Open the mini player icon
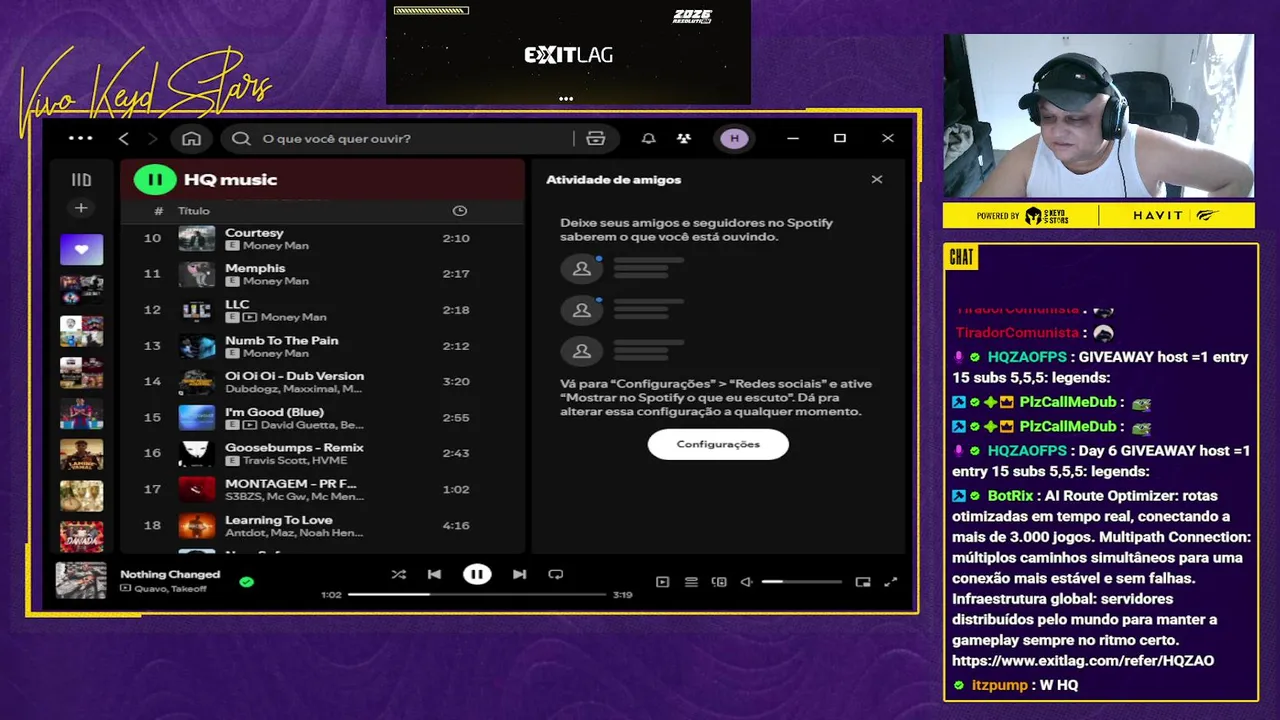The height and width of the screenshot is (720, 1280). click(x=863, y=582)
